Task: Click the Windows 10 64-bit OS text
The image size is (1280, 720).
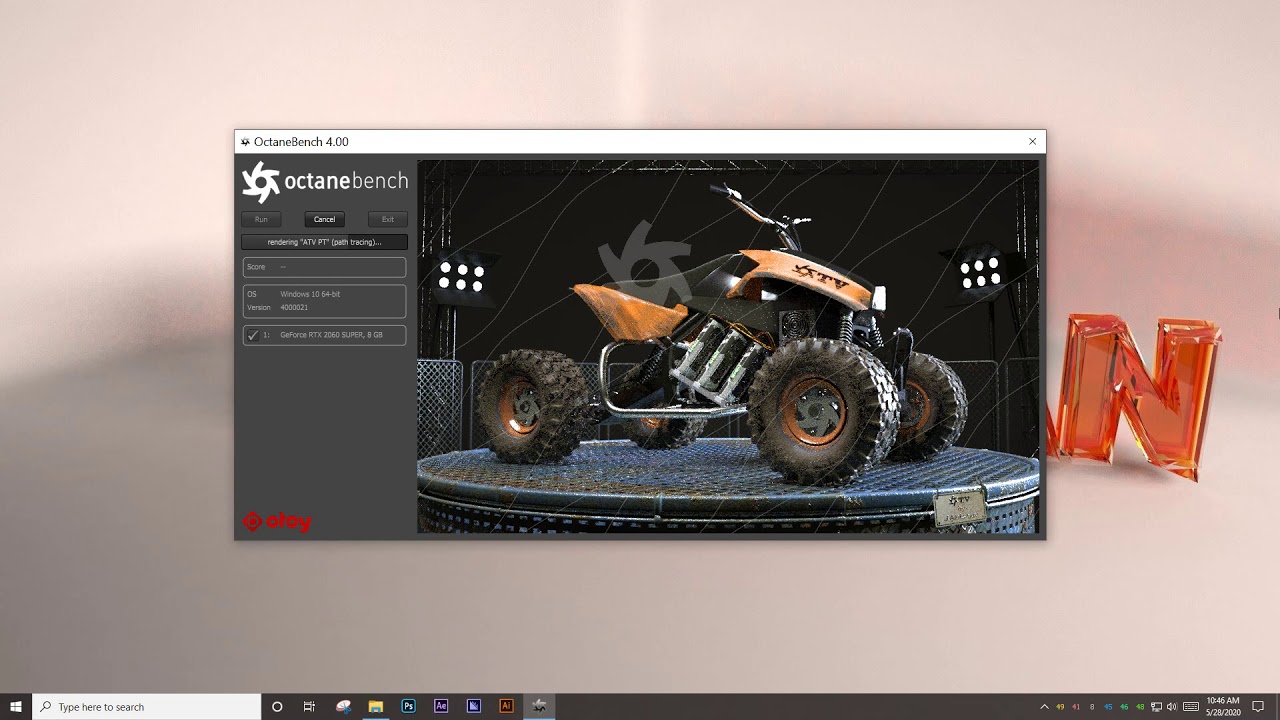Action: tap(310, 294)
